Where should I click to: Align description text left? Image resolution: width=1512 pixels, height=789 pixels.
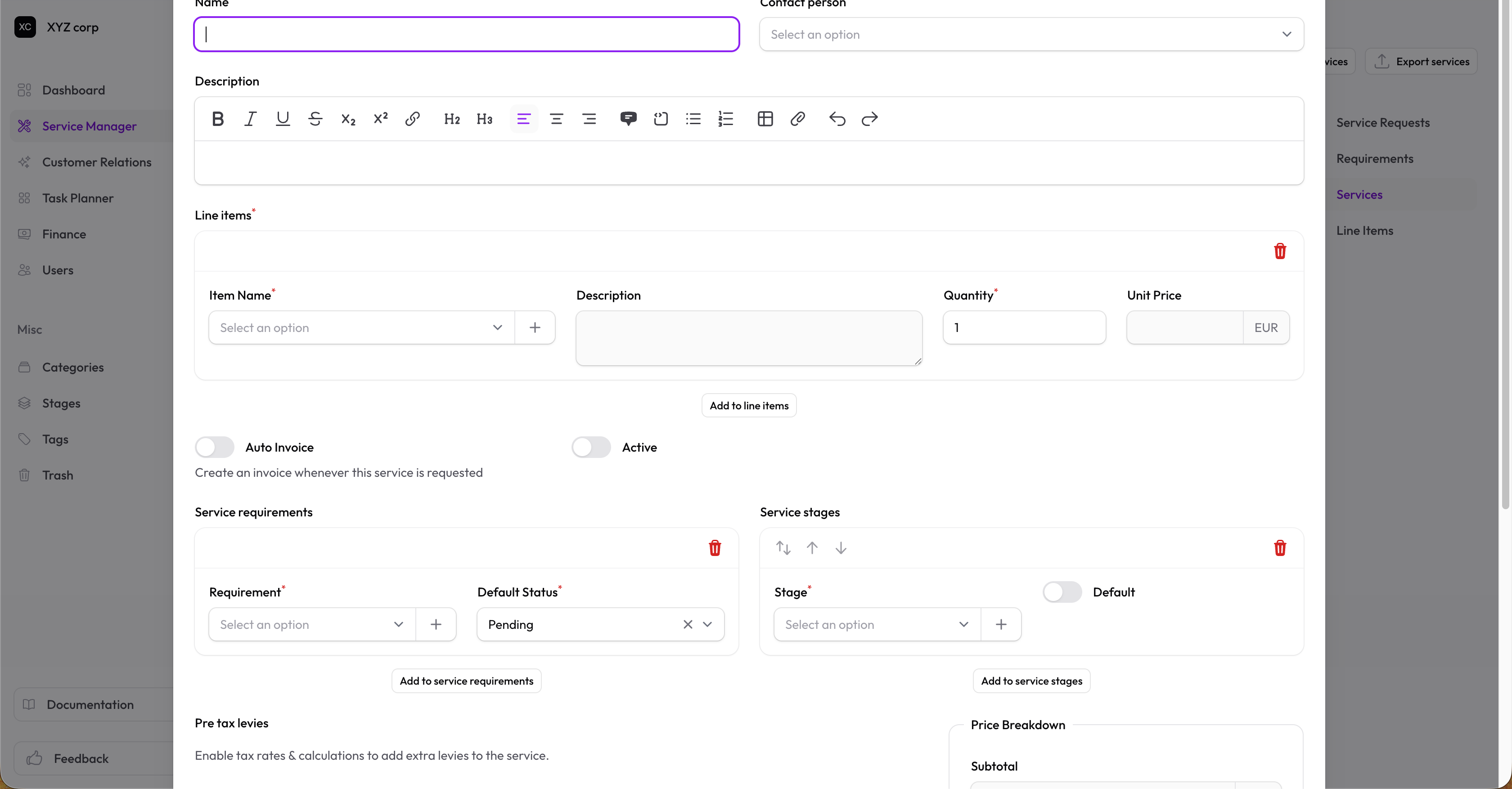523,119
